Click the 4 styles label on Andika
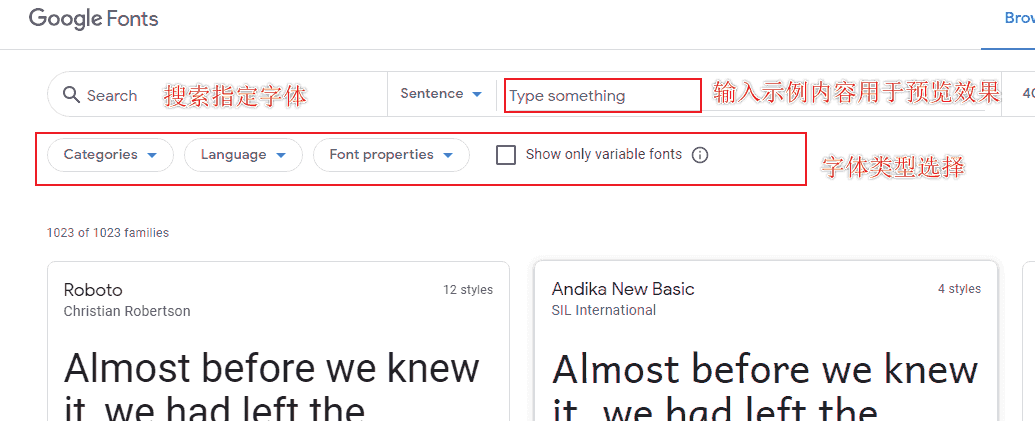 pos(959,289)
